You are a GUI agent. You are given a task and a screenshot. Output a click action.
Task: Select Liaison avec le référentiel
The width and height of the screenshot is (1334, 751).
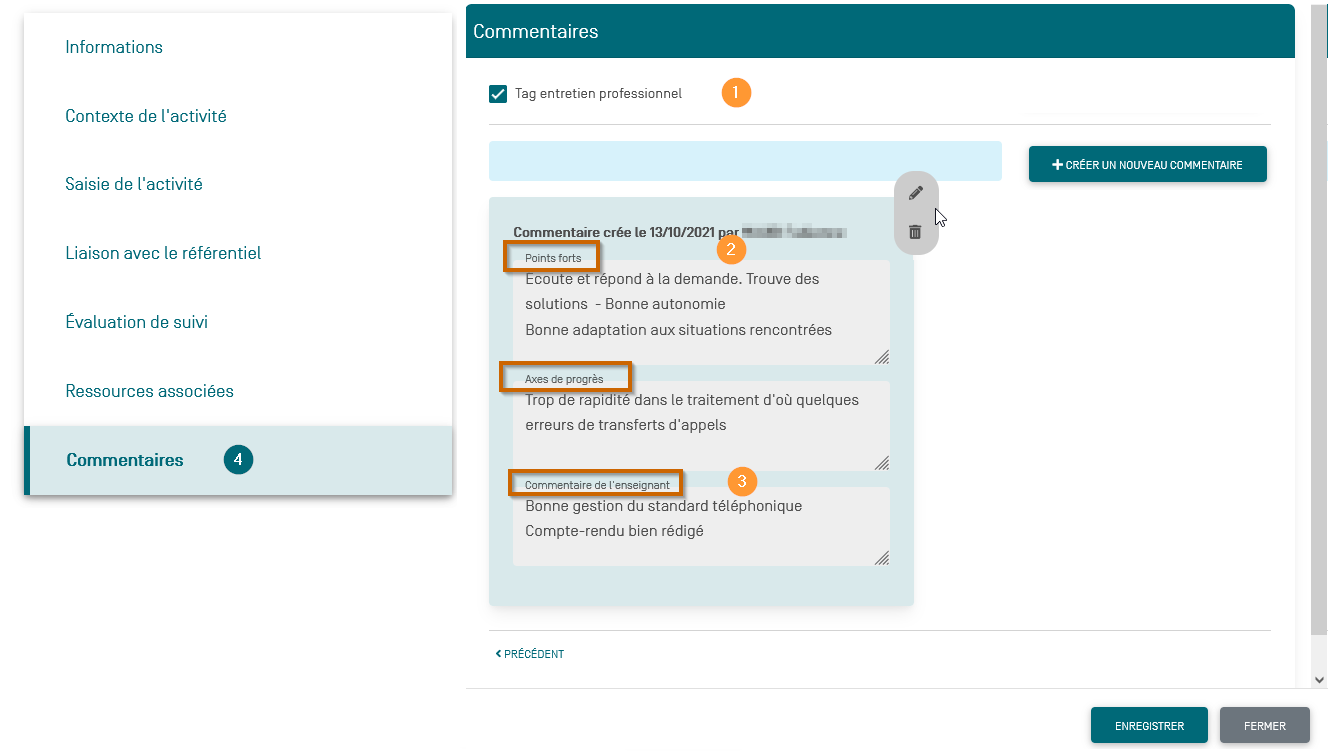(163, 253)
